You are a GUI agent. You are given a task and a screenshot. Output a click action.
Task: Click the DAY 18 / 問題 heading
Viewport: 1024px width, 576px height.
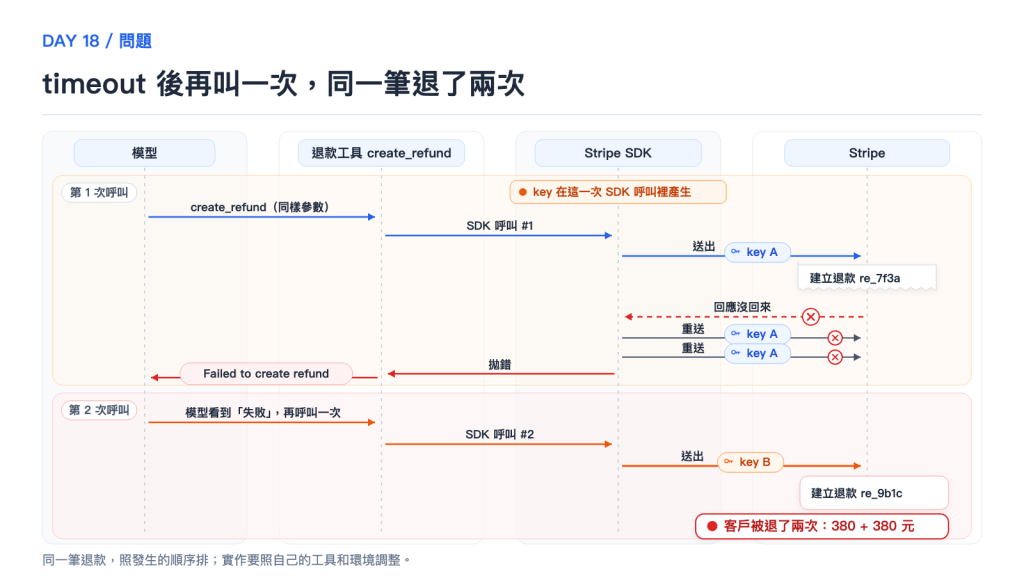pos(97,41)
